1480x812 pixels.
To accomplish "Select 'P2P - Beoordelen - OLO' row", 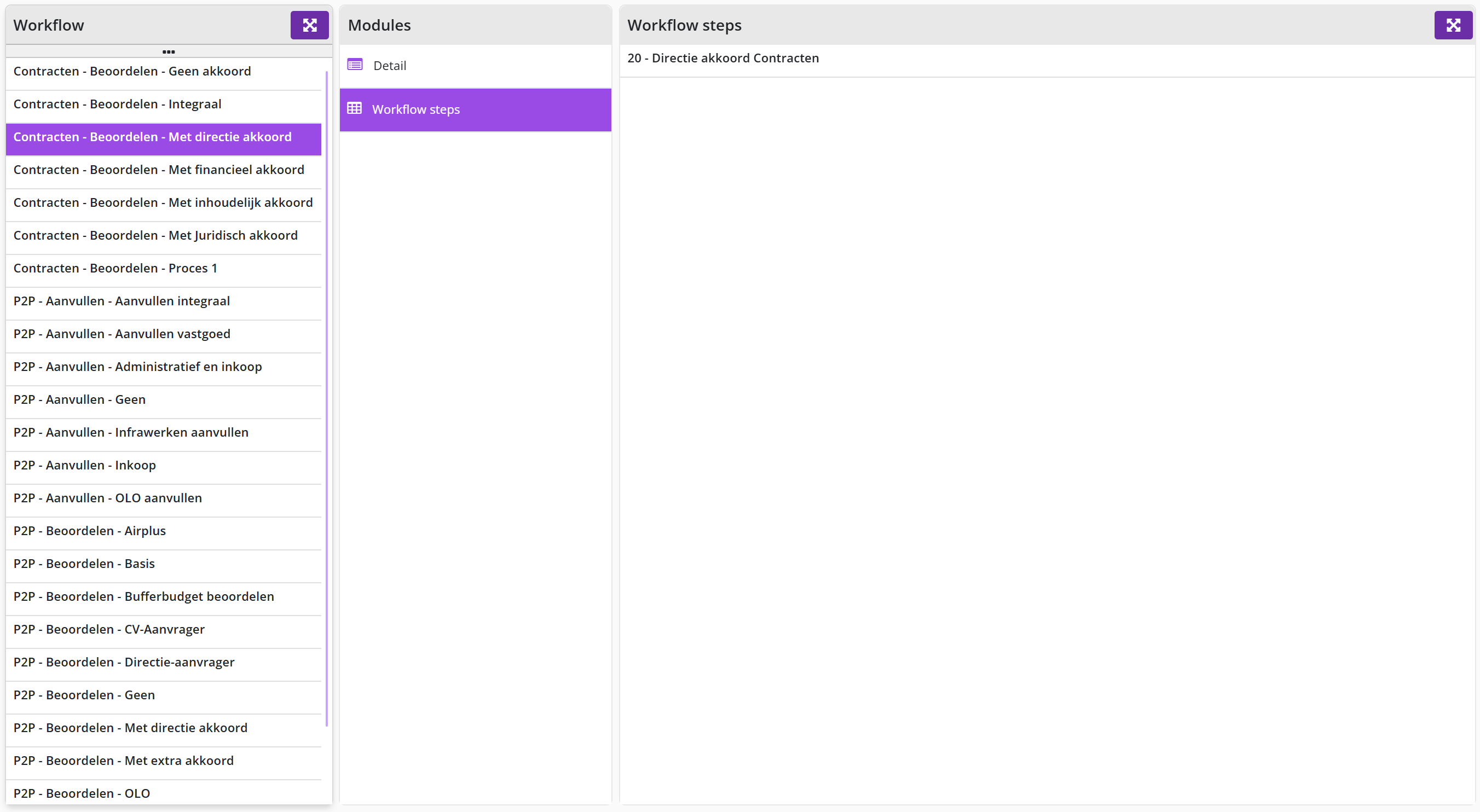I will point(163,793).
